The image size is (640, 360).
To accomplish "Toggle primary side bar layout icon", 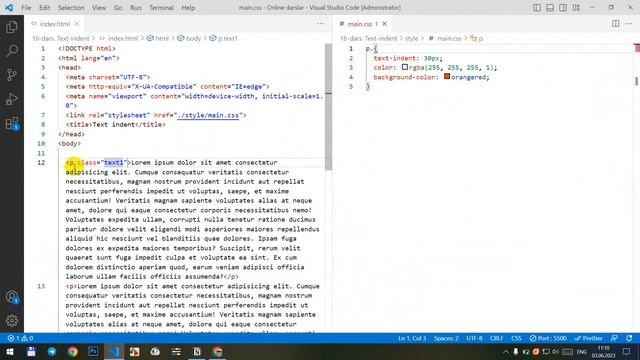I will tap(537, 8).
